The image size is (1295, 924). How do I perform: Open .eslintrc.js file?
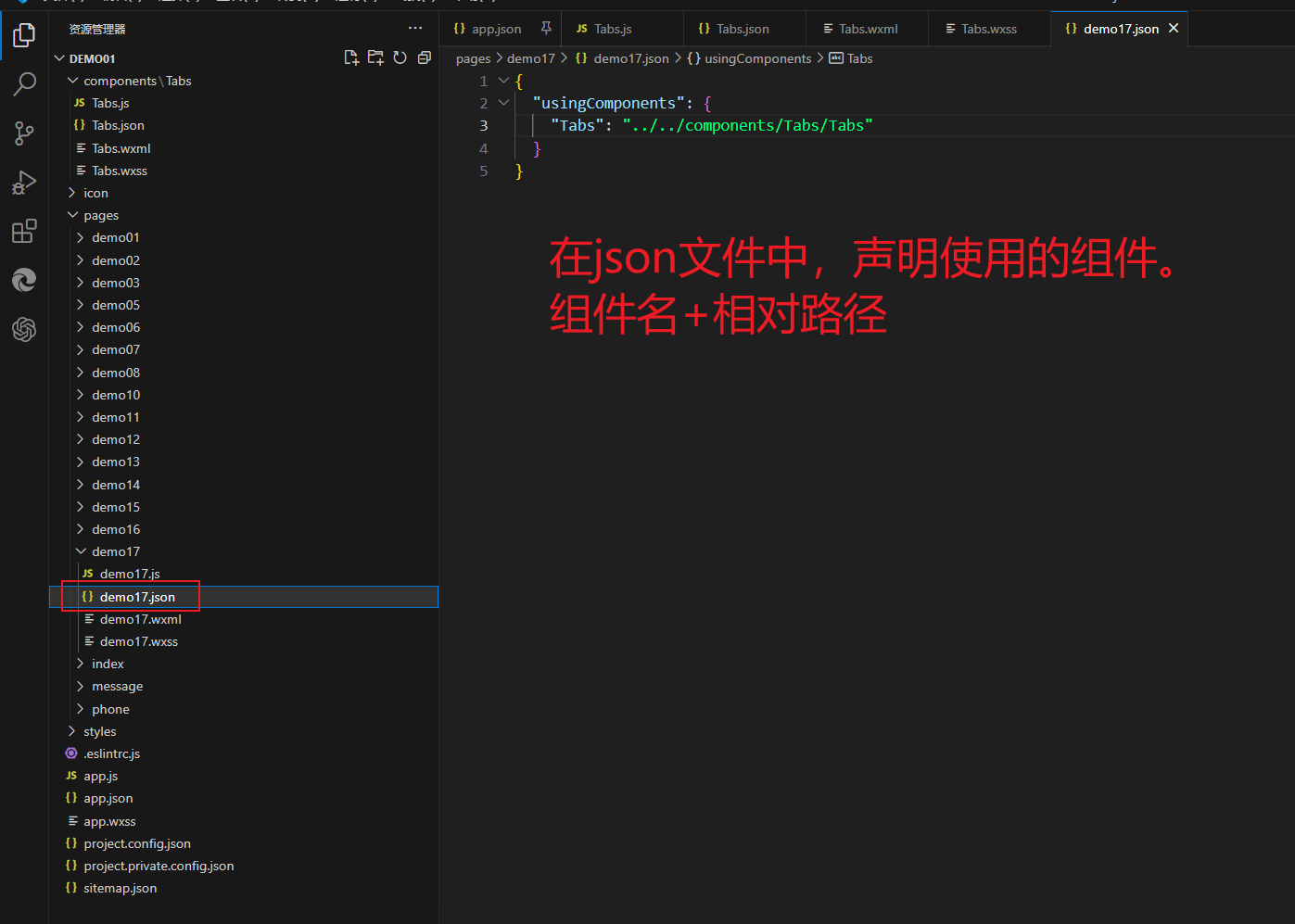[243, 753]
